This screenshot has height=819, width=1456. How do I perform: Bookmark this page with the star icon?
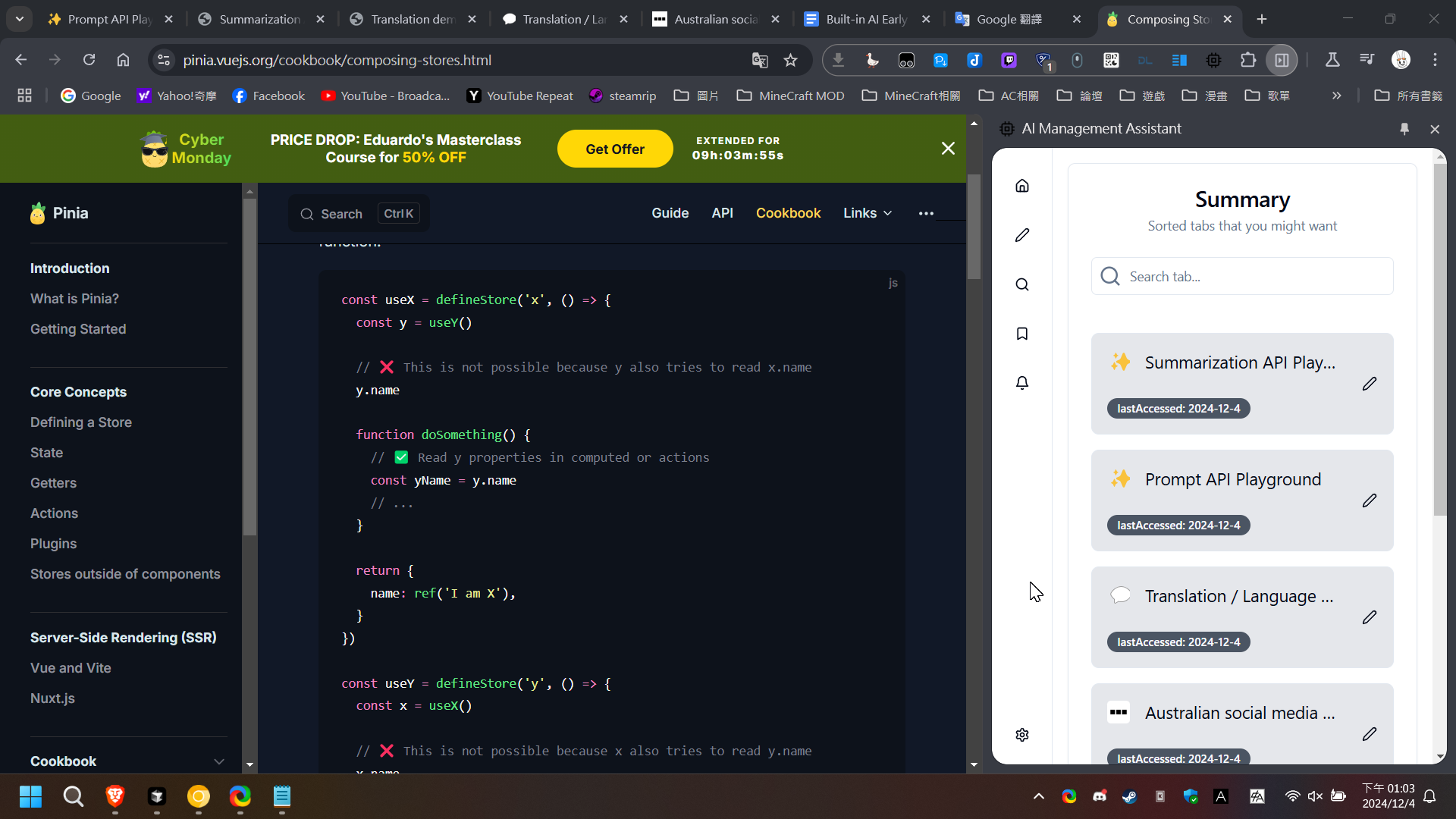790,60
